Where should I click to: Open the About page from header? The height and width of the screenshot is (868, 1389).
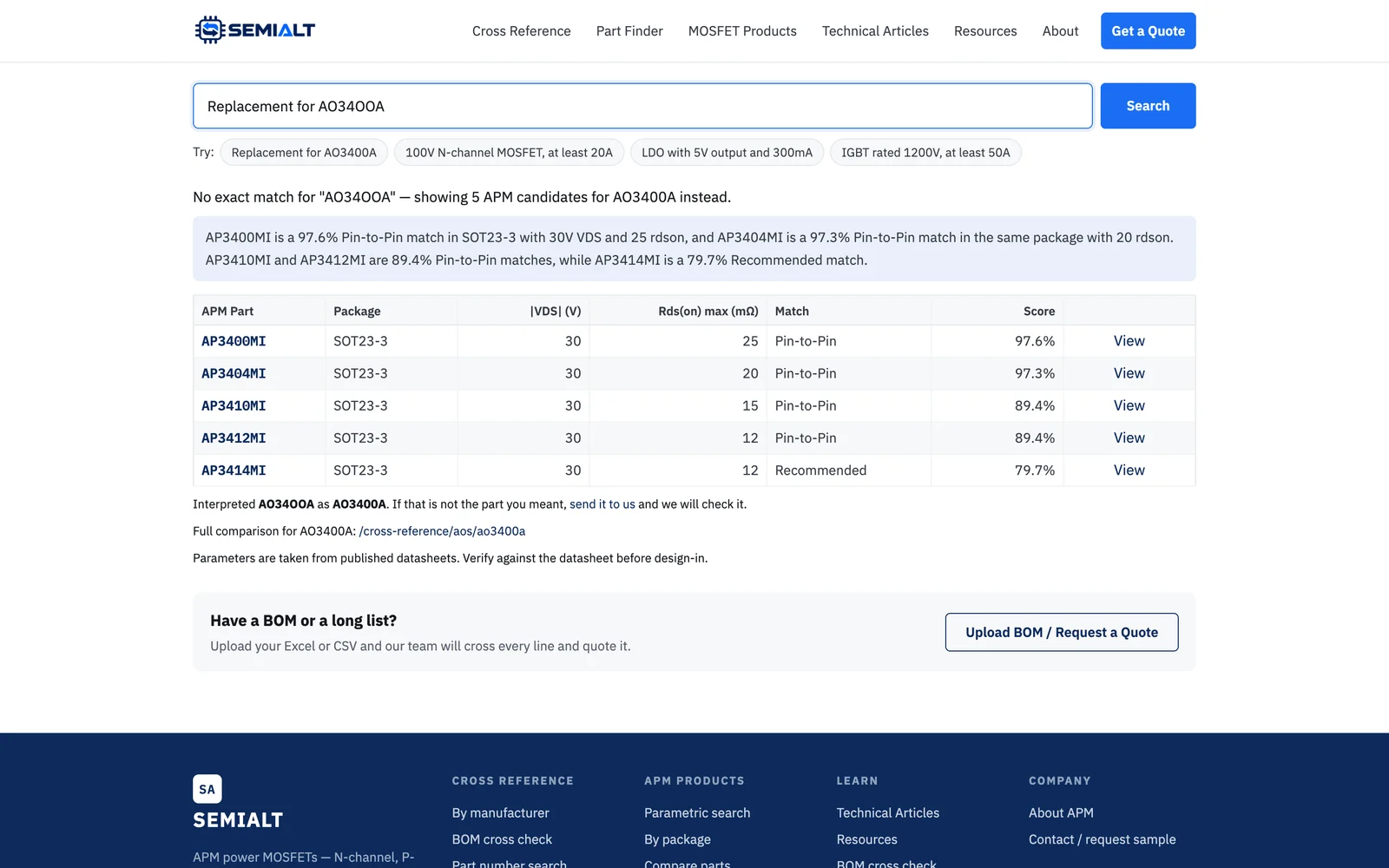click(1061, 31)
